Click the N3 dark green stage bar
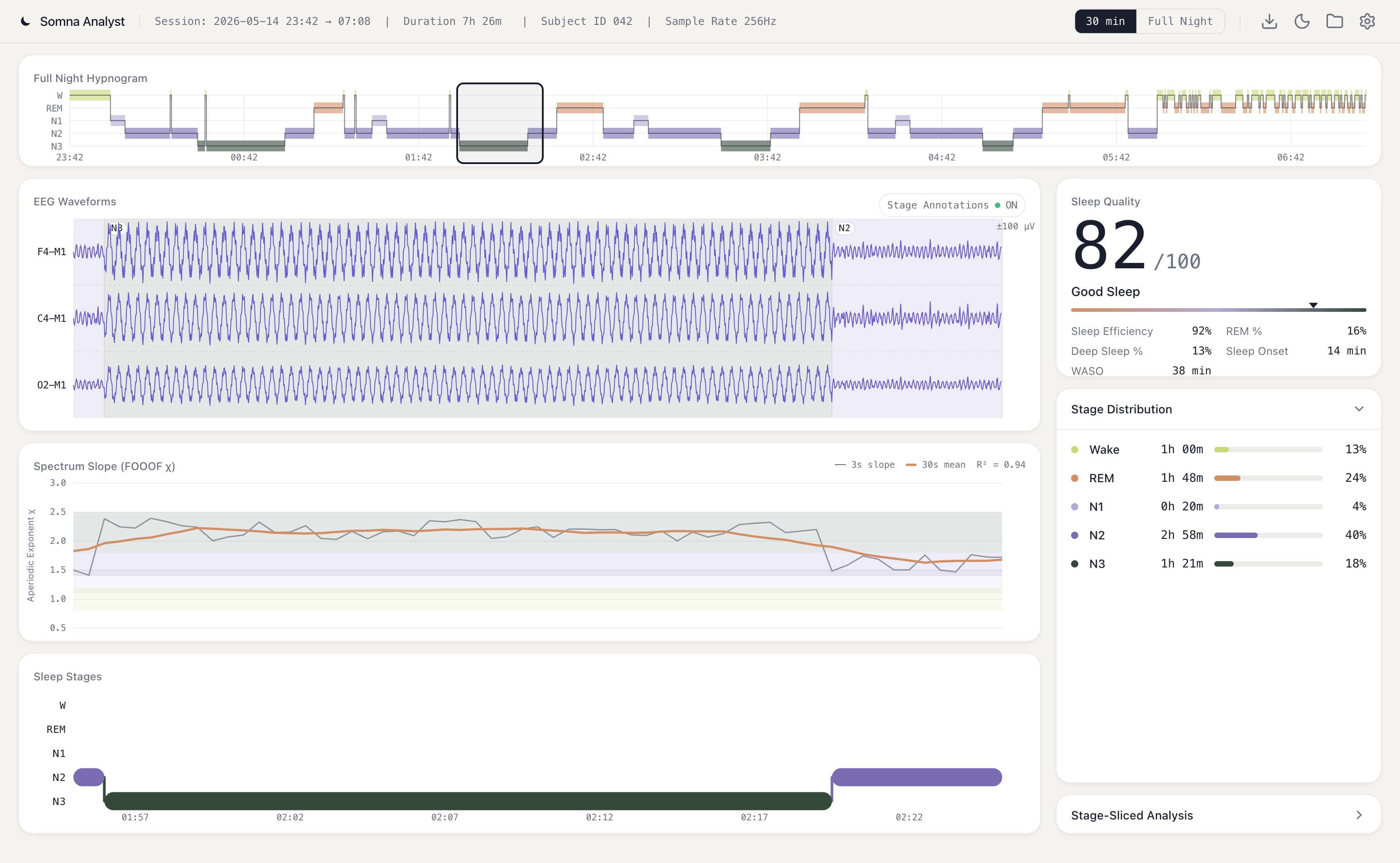 click(x=468, y=801)
